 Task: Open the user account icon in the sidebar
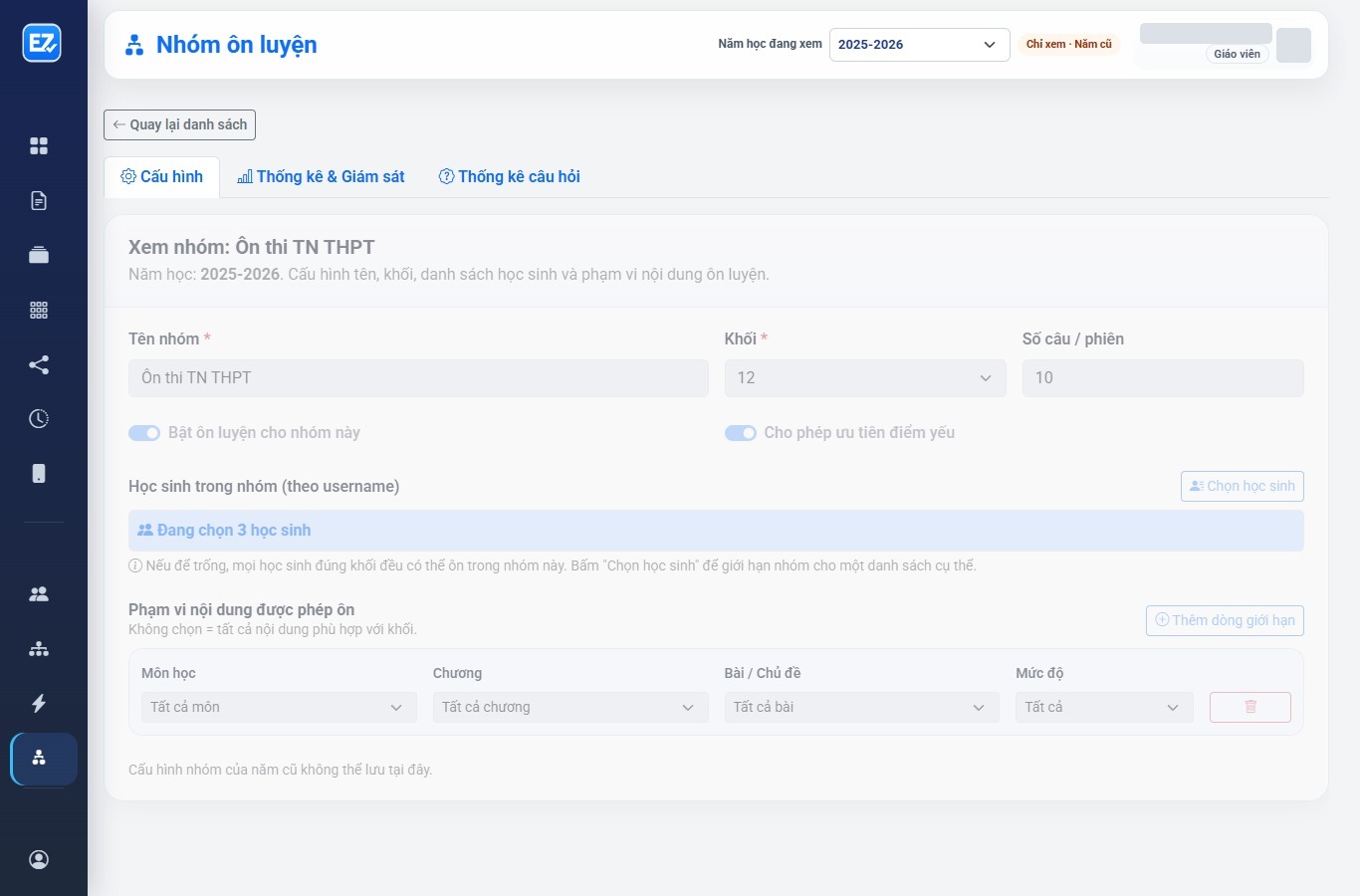(x=39, y=859)
